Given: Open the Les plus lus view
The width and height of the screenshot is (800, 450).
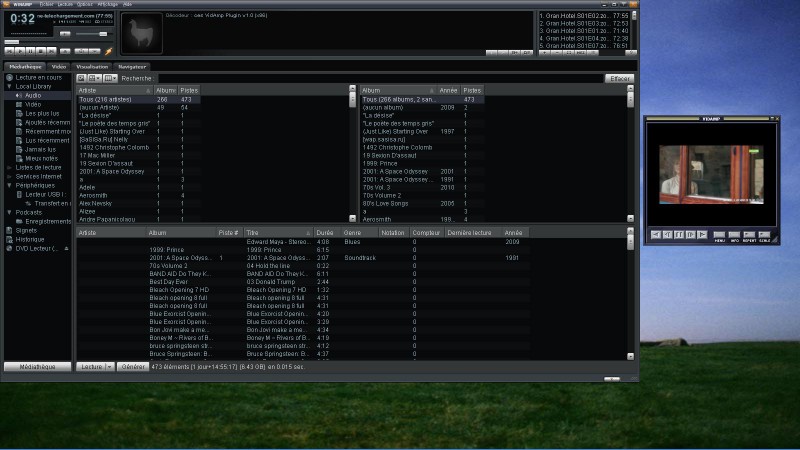Looking at the screenshot, I should (x=42, y=114).
